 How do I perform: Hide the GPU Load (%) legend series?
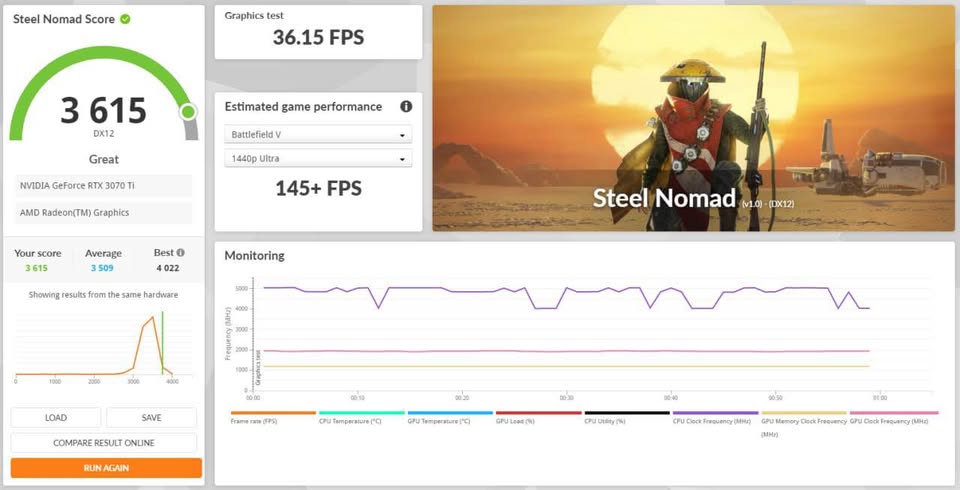pyautogui.click(x=538, y=421)
